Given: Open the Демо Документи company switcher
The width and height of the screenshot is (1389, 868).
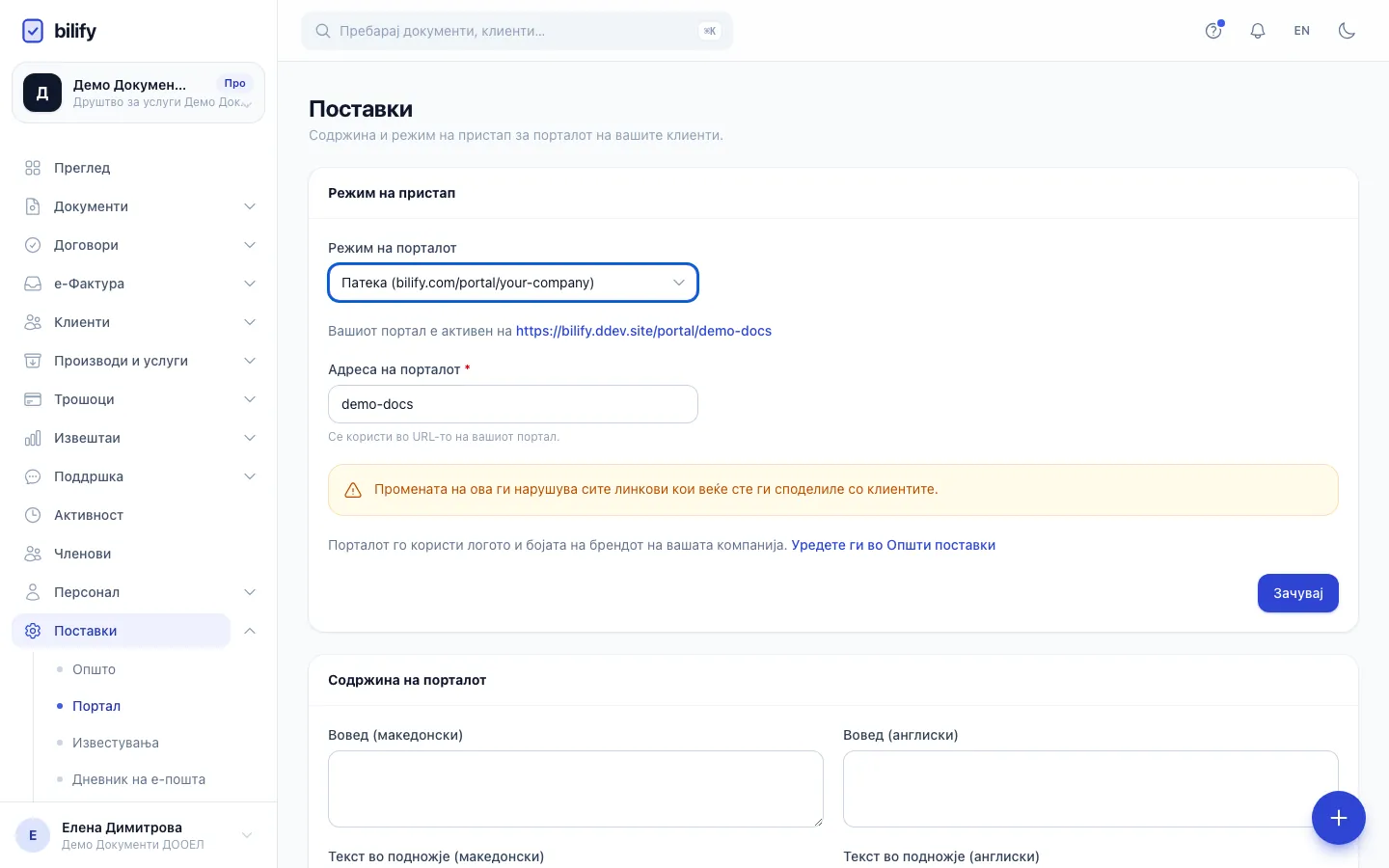Looking at the screenshot, I should pyautogui.click(x=138, y=93).
